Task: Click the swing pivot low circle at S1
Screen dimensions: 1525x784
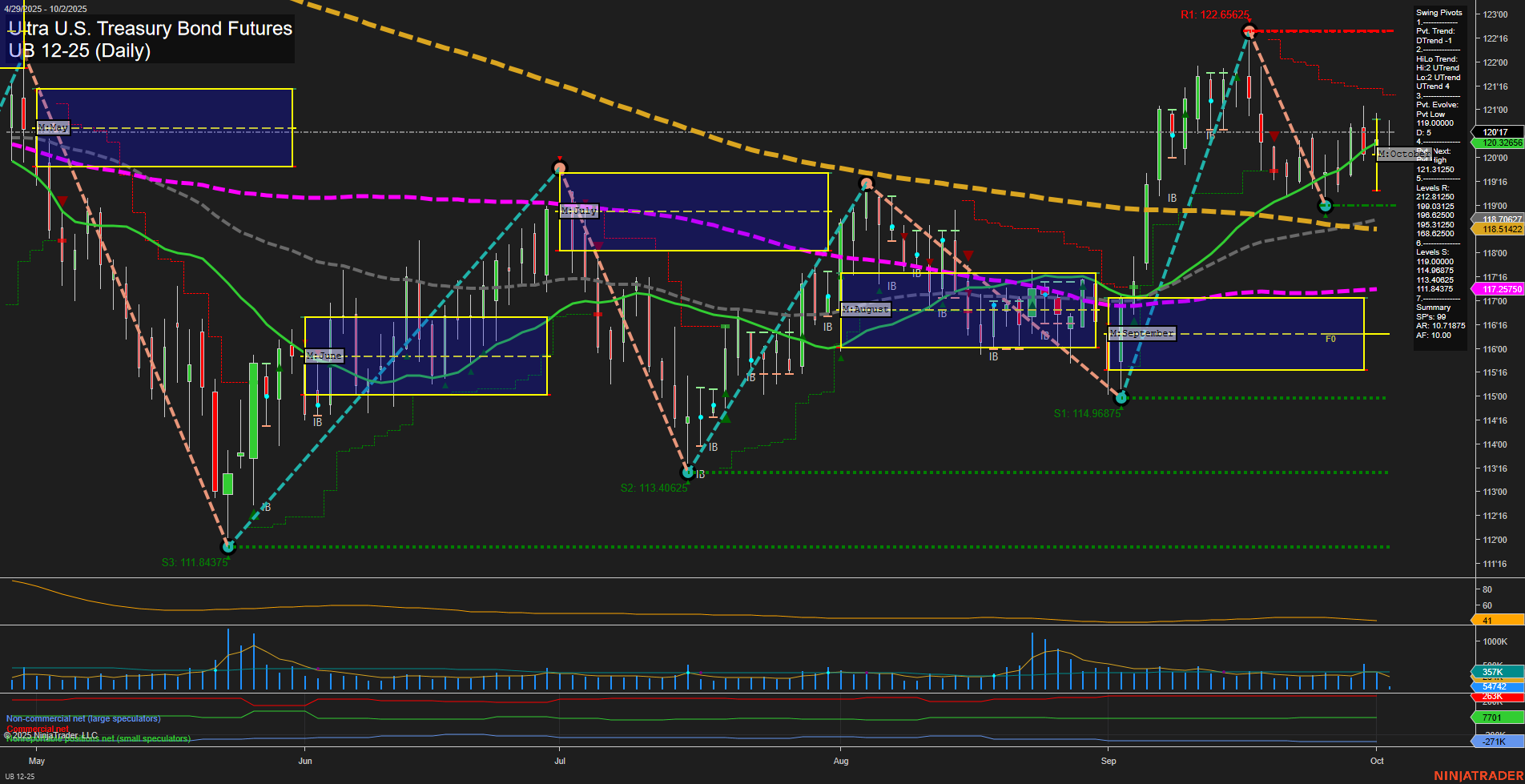Action: coord(1121,397)
